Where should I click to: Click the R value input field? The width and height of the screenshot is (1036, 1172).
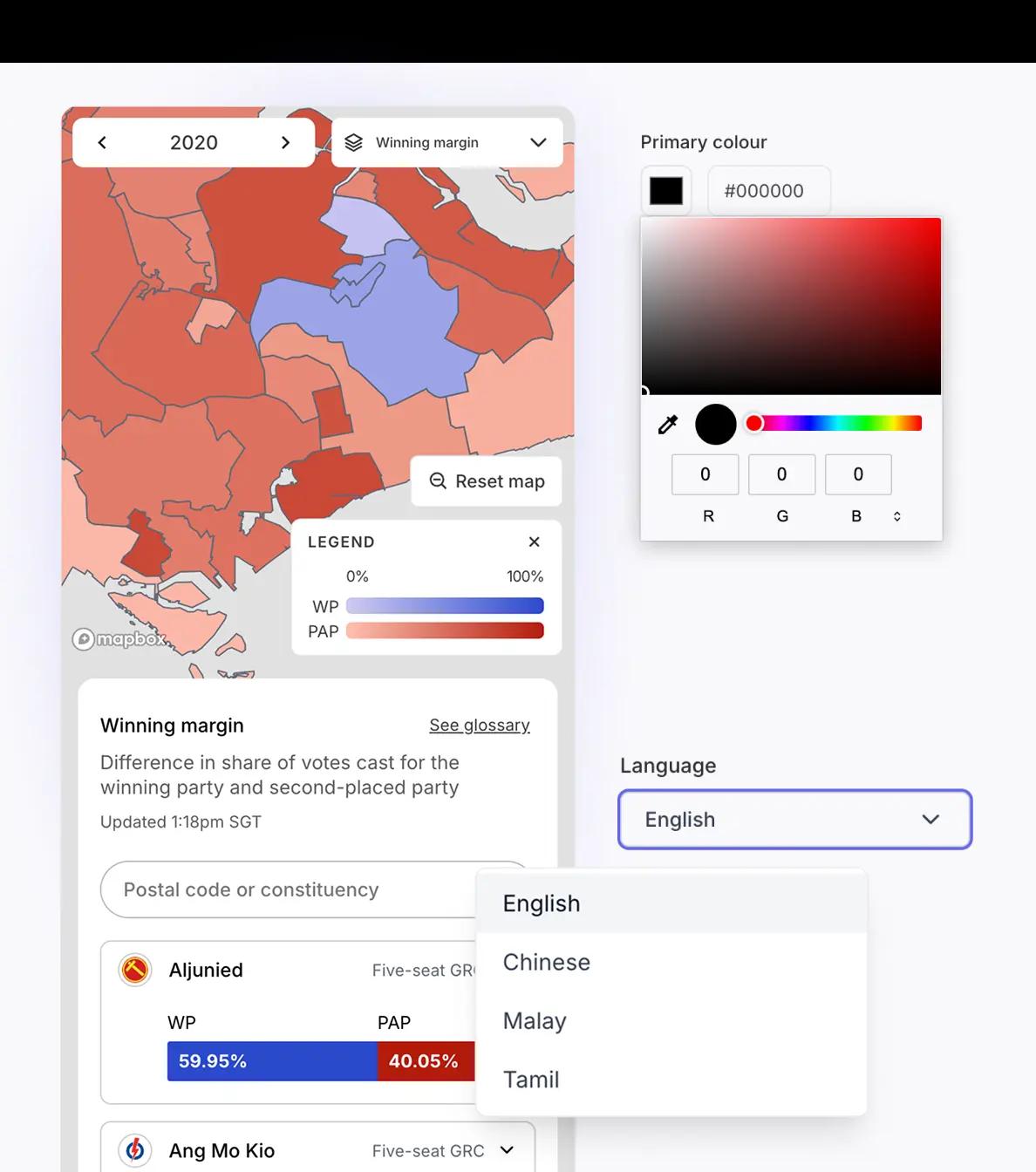(705, 474)
